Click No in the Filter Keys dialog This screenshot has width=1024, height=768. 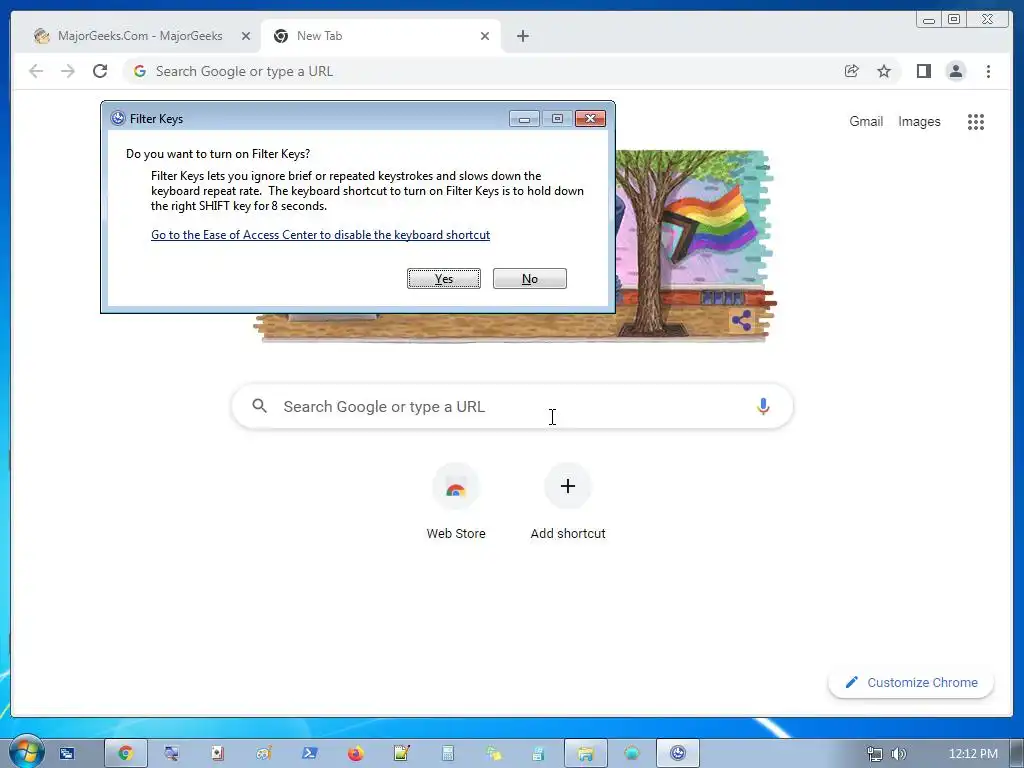[530, 279]
